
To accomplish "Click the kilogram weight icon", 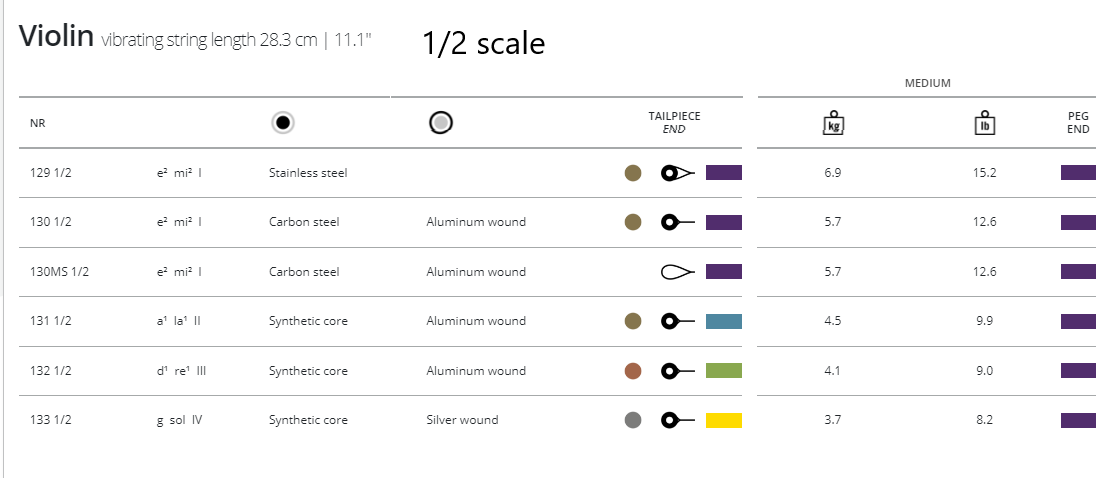I will 832,124.
